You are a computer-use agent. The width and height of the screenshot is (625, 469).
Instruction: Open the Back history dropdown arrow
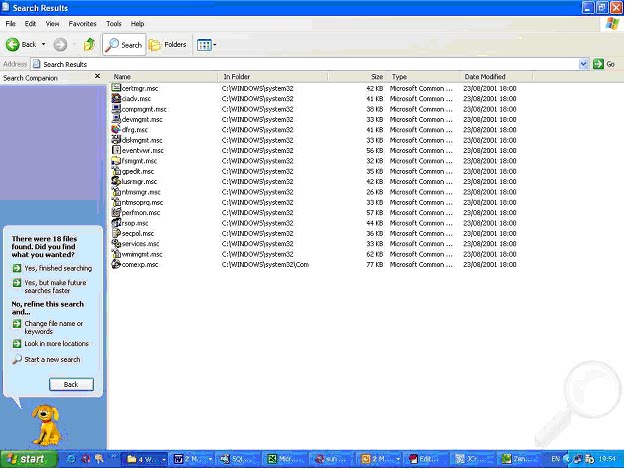(x=43, y=45)
